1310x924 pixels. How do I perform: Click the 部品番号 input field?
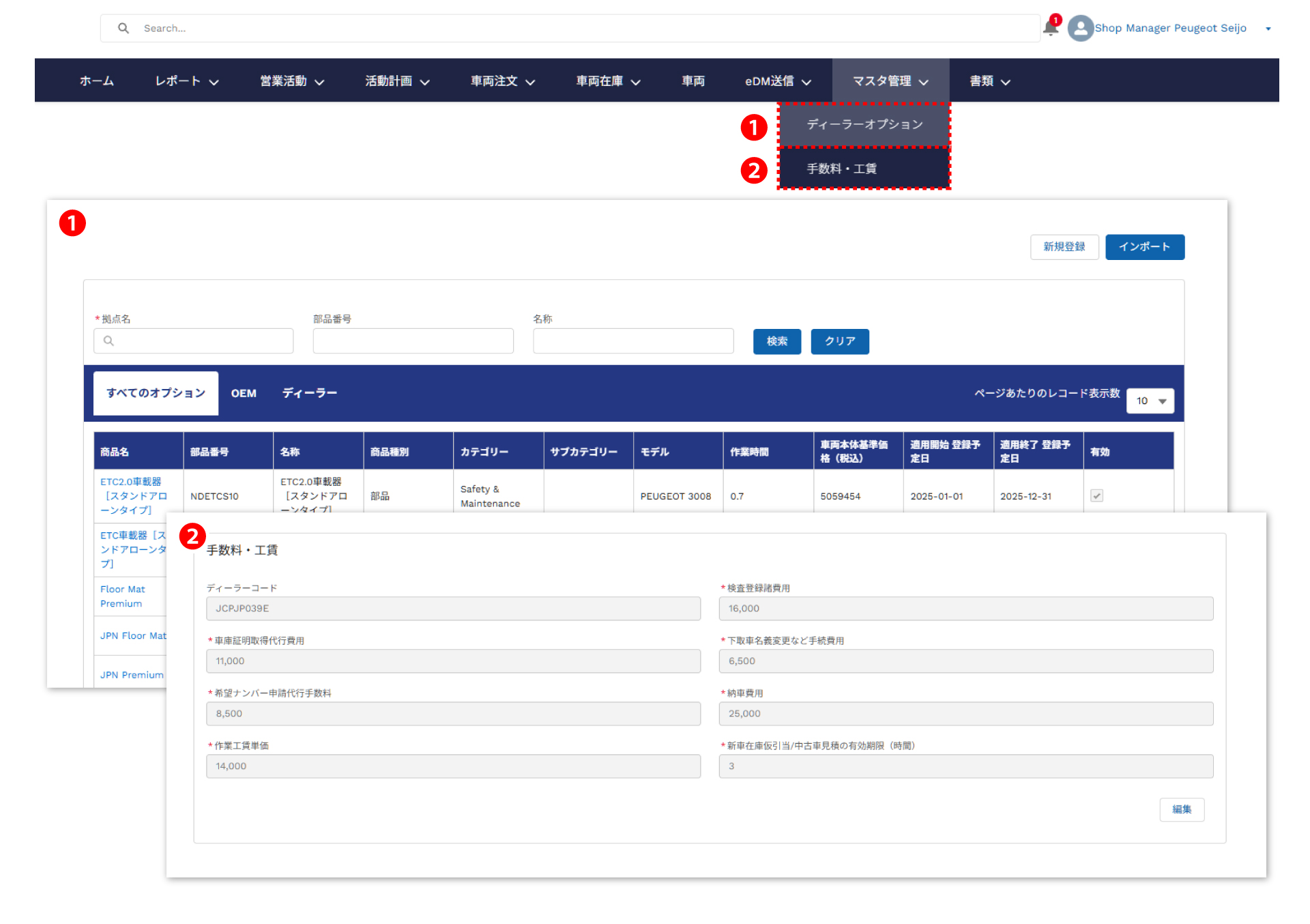[413, 341]
